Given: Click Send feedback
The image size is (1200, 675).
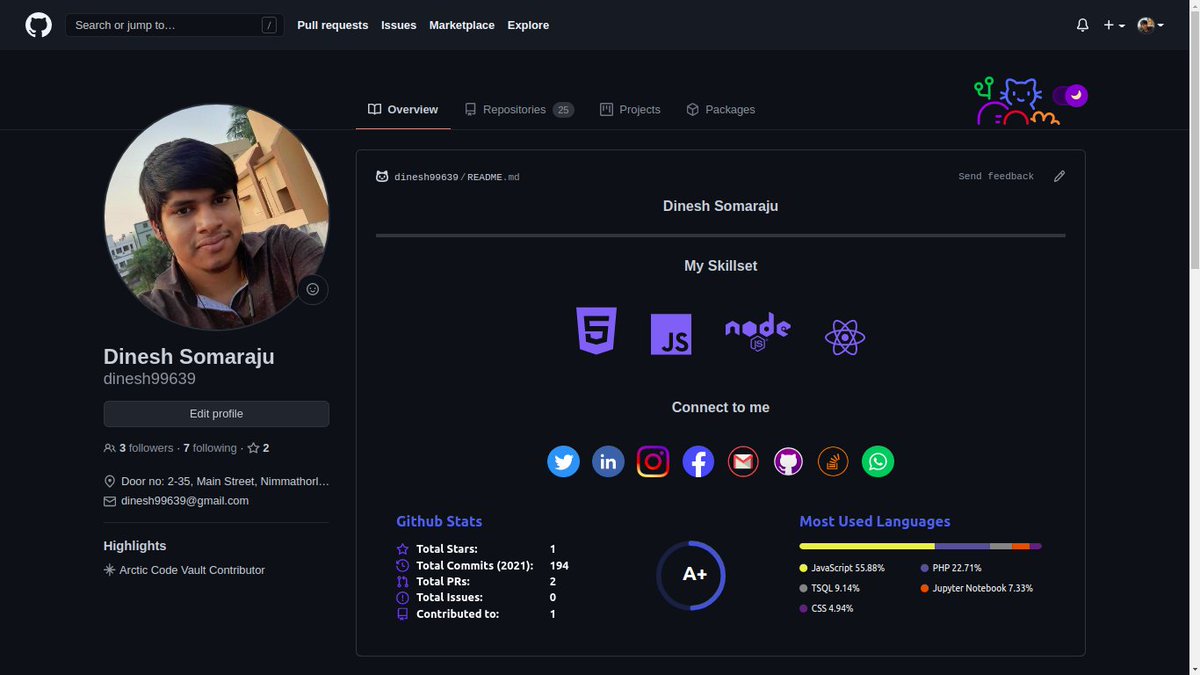Looking at the screenshot, I should coord(996,176).
